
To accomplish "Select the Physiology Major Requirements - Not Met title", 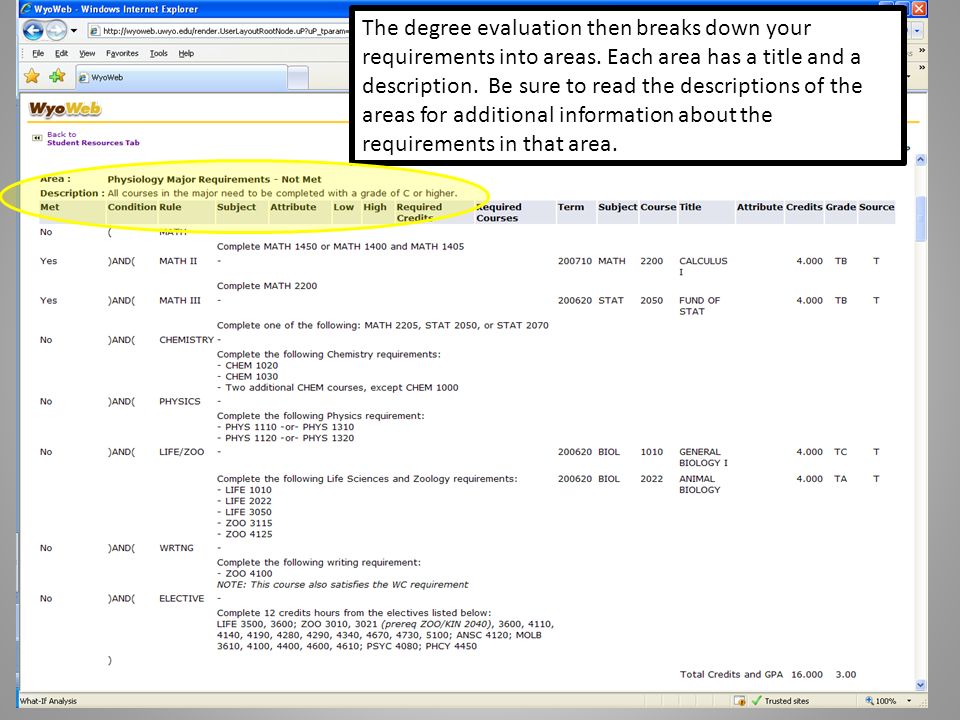I will pos(214,179).
